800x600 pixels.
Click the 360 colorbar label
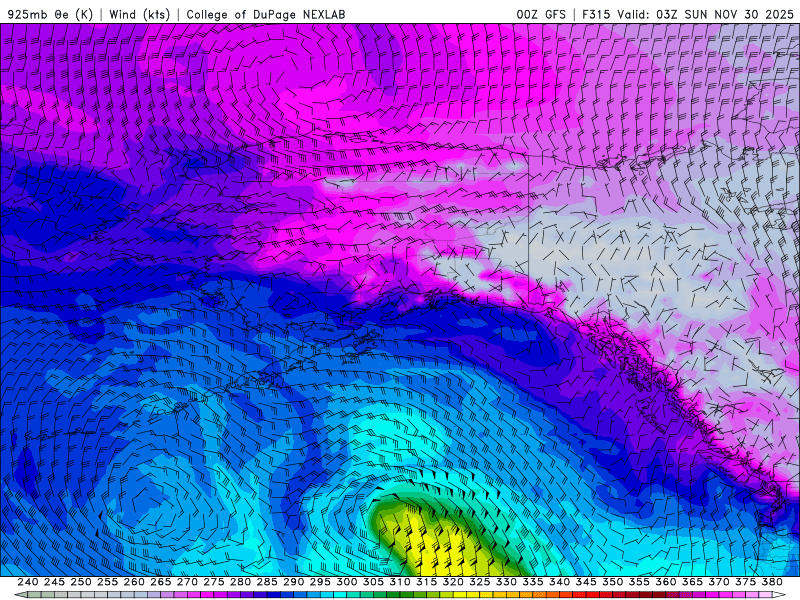pos(665,582)
